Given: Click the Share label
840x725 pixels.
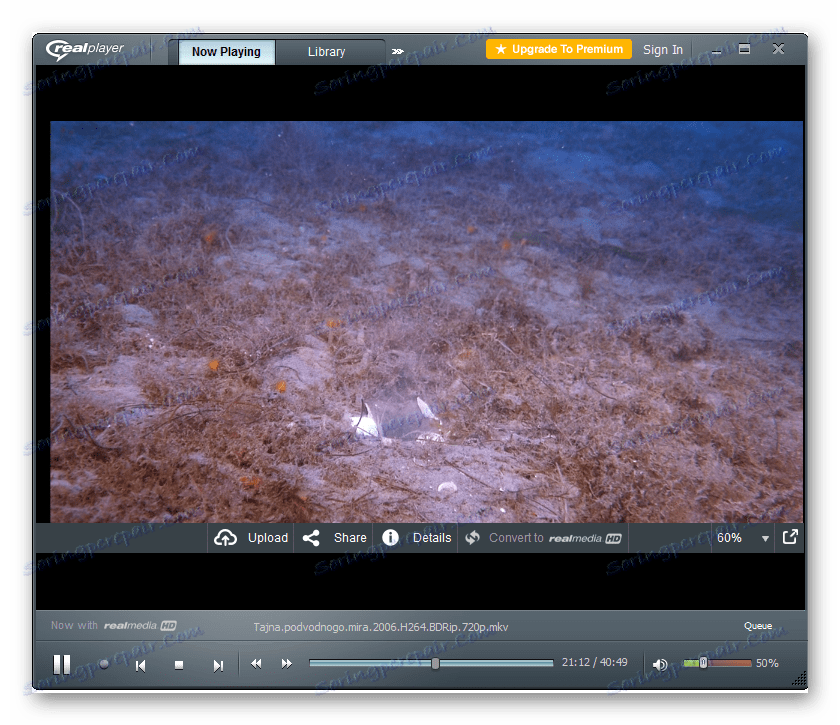Looking at the screenshot, I should (350, 537).
